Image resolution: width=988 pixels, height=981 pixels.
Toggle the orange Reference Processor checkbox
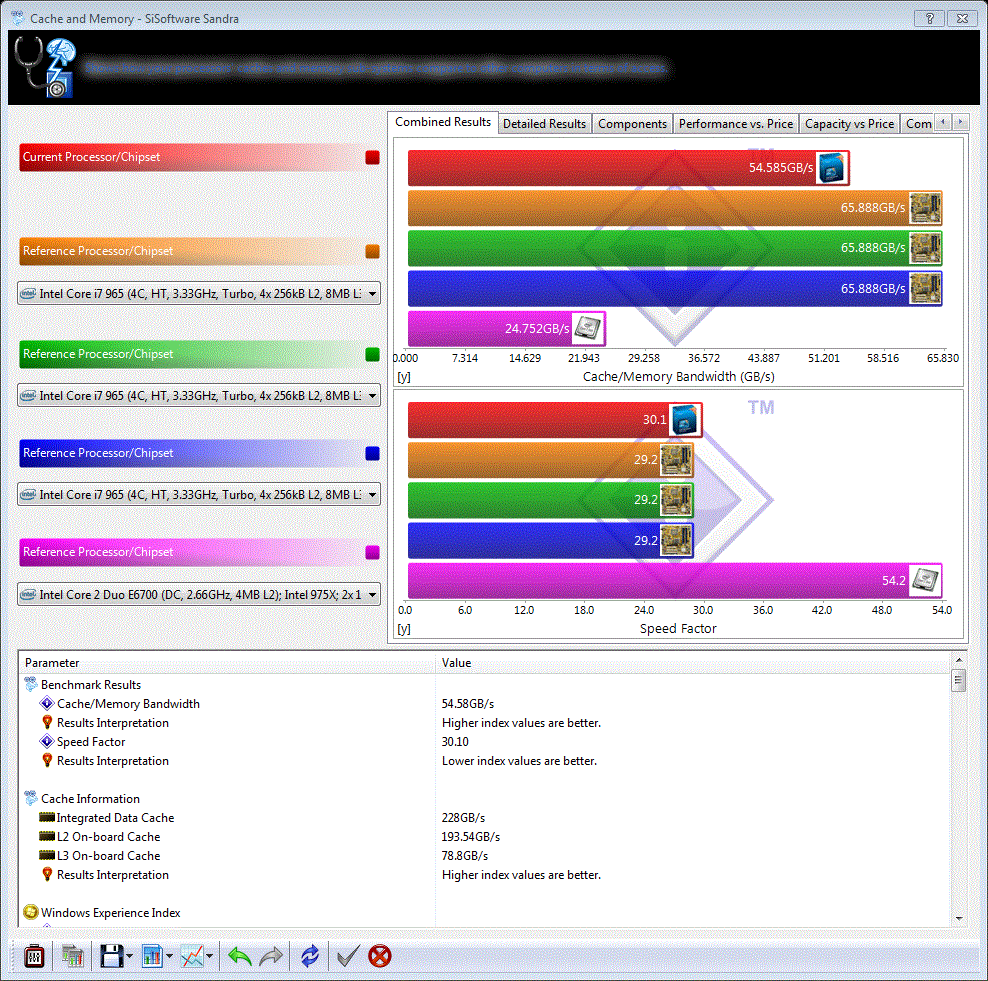pos(372,251)
